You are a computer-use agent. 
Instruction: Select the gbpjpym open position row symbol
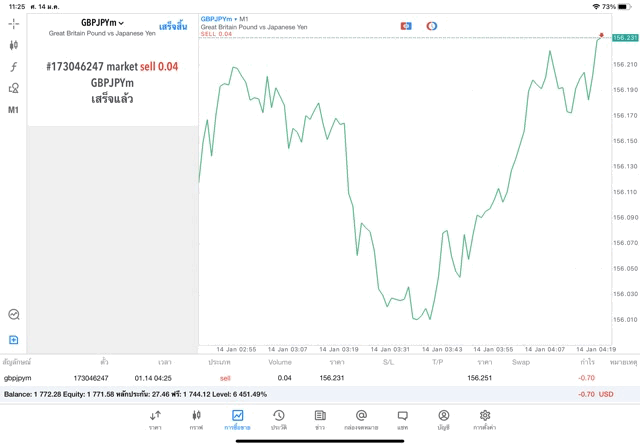click(x=18, y=378)
